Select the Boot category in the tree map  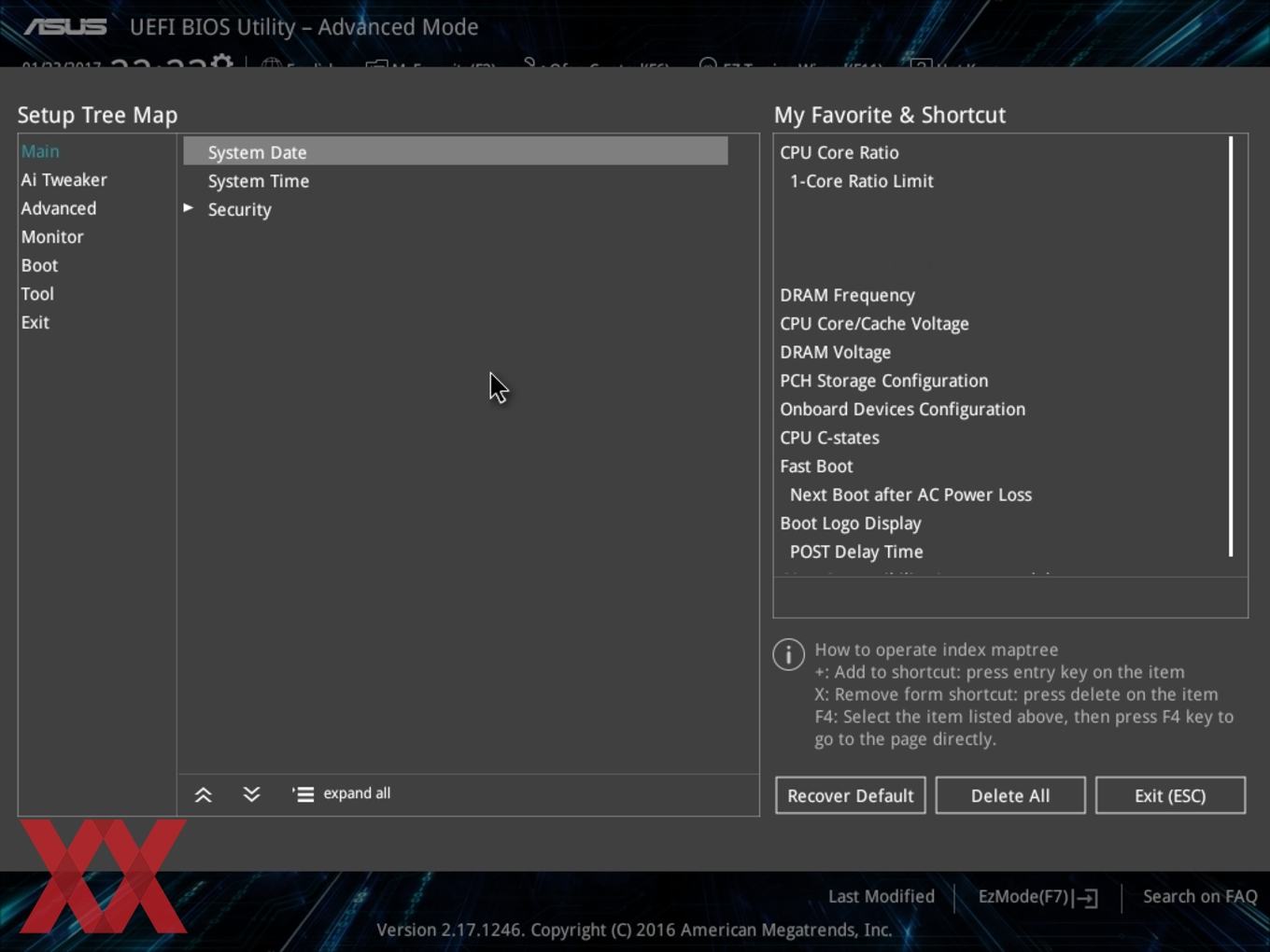tap(39, 265)
